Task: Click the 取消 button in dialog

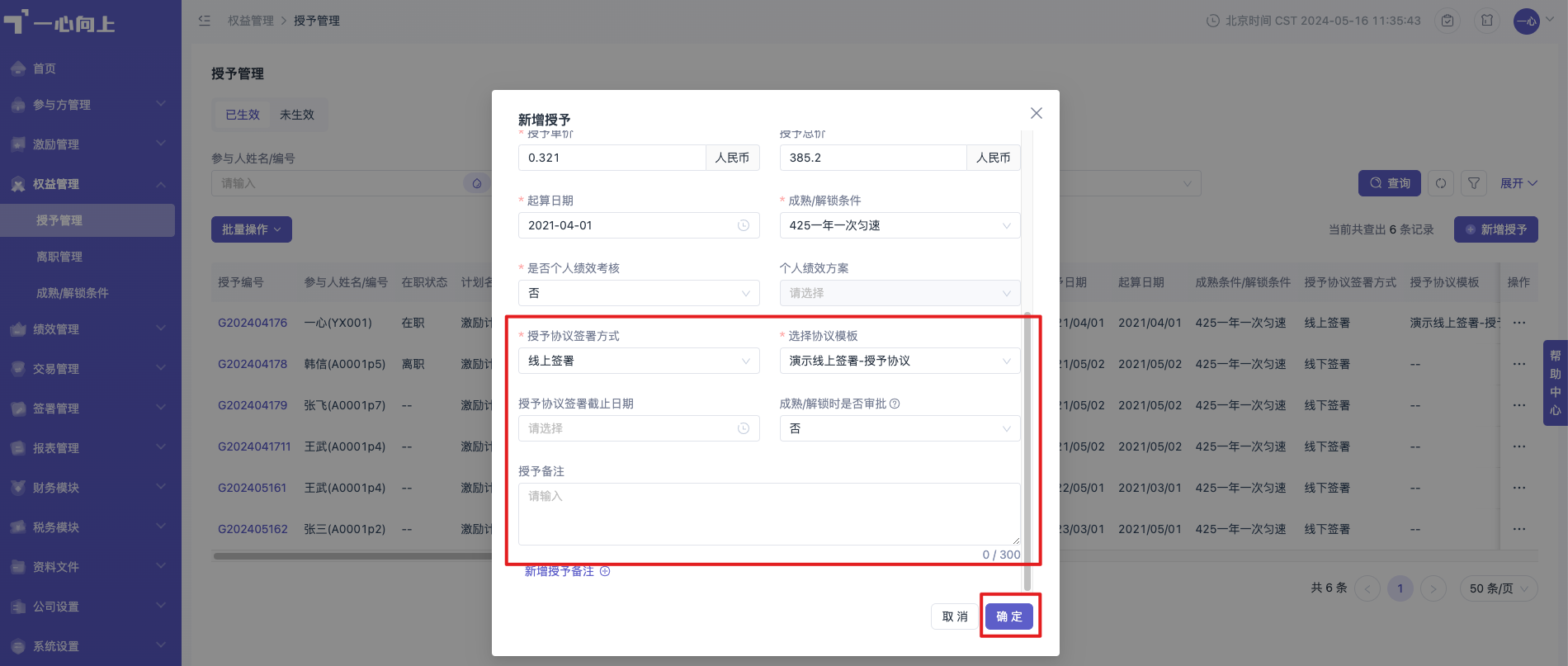Action: [955, 616]
